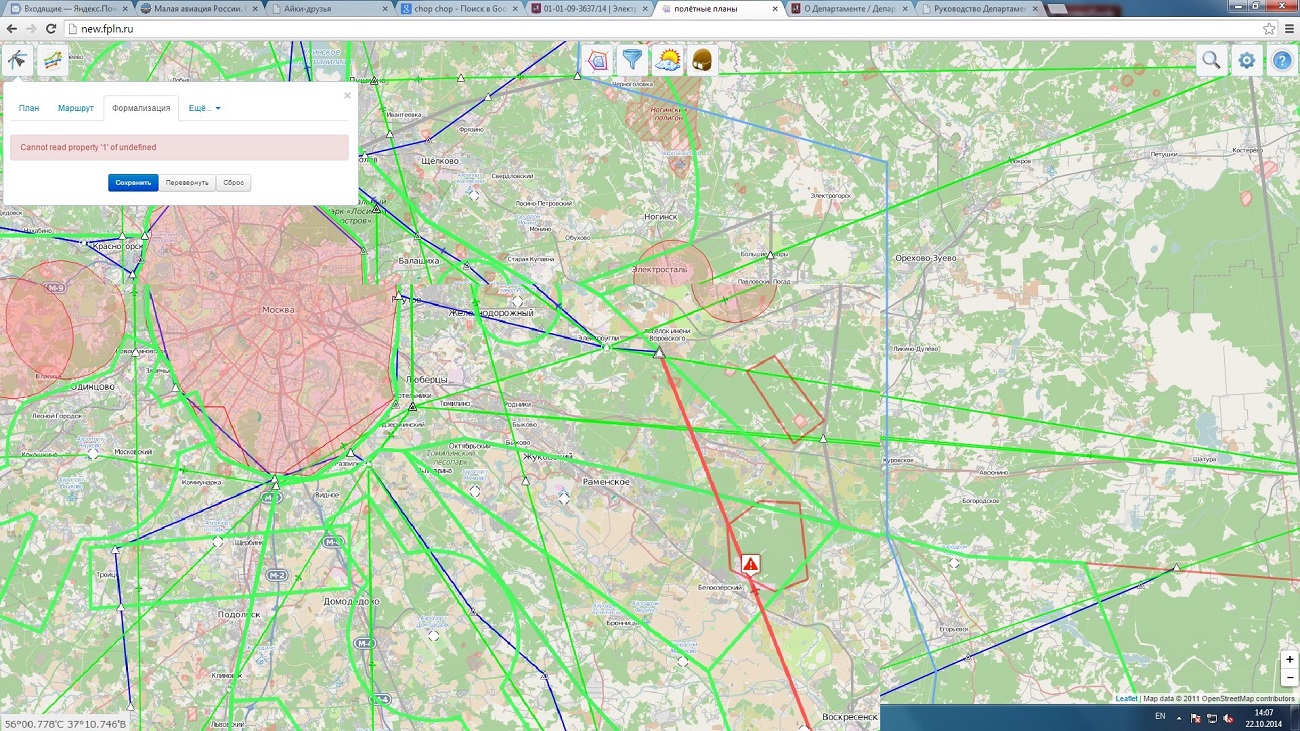Open the aircraft flight plan tool

17,61
